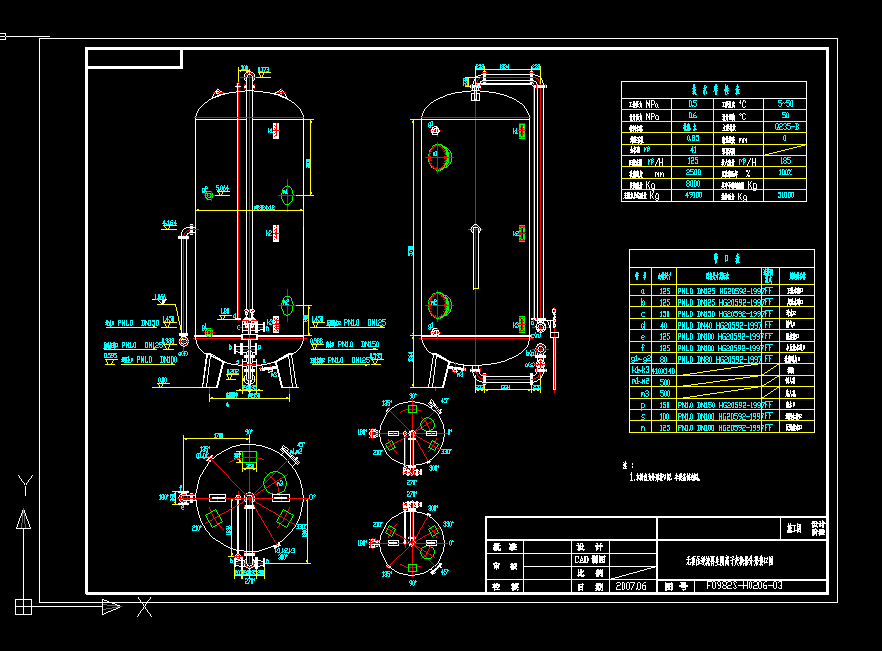This screenshot has width=882, height=651.
Task: Select the size value 40 in nozzle row d
Action: (664, 325)
